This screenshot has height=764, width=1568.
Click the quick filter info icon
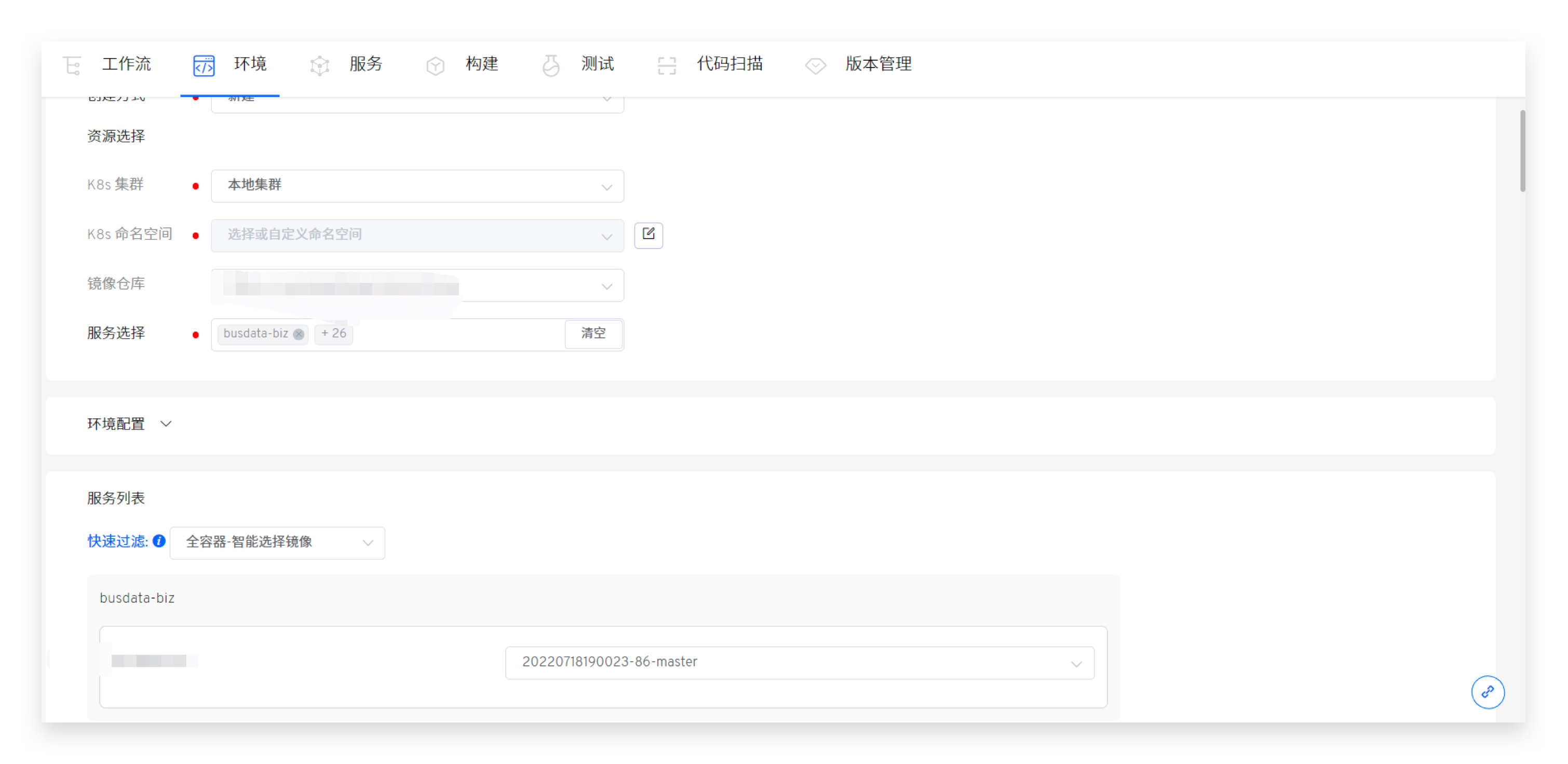[x=159, y=541]
